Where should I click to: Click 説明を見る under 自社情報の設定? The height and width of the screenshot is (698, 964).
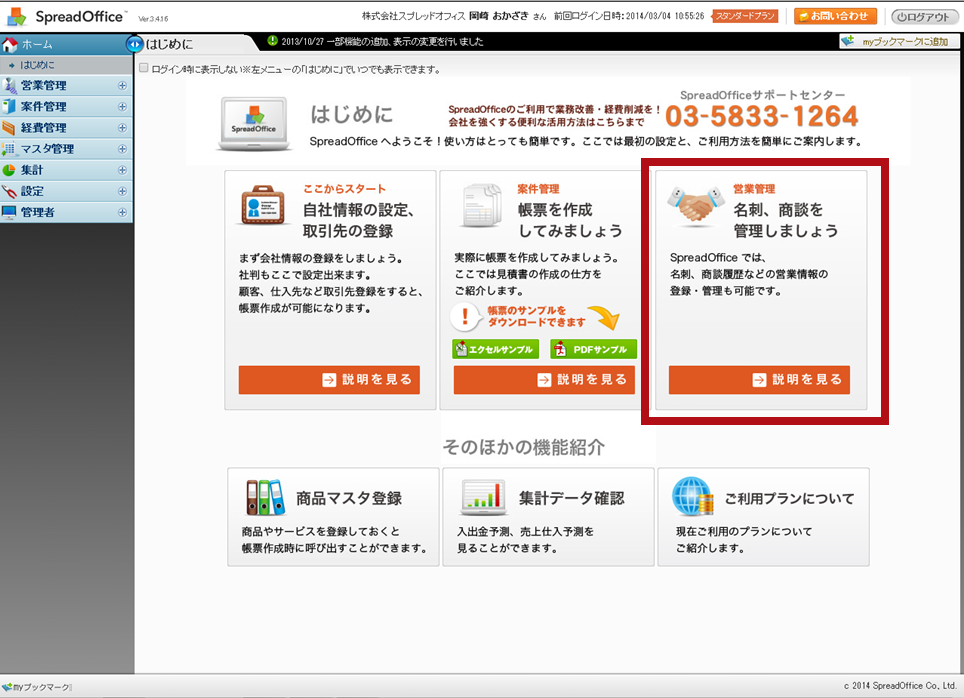coord(329,379)
